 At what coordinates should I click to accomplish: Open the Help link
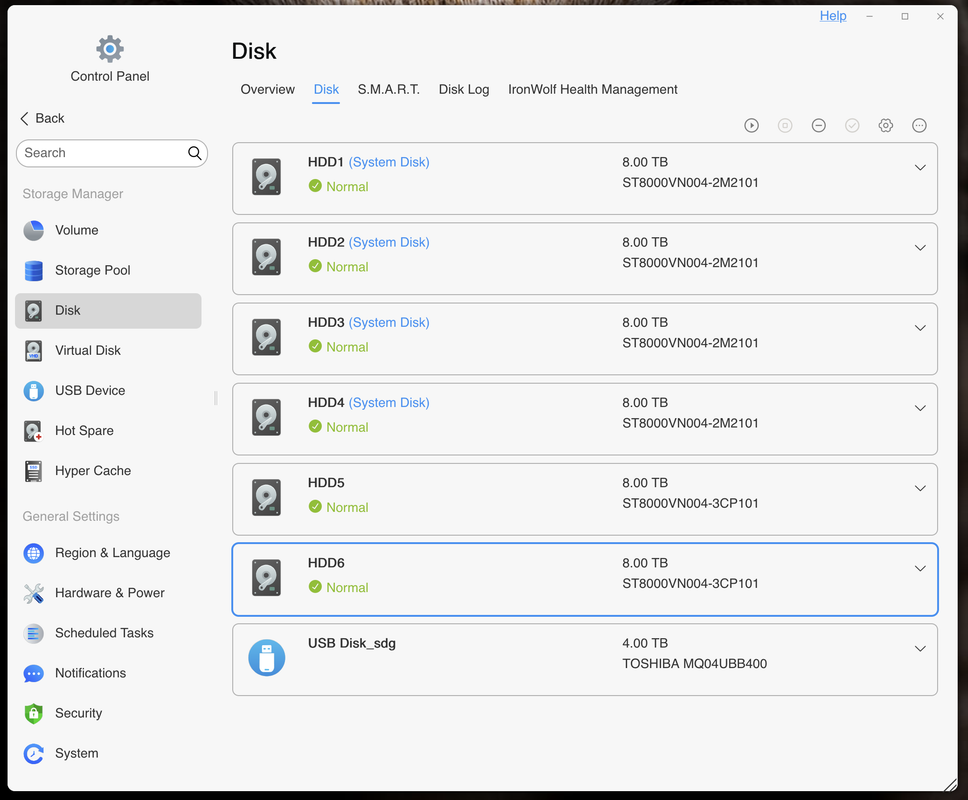[833, 16]
